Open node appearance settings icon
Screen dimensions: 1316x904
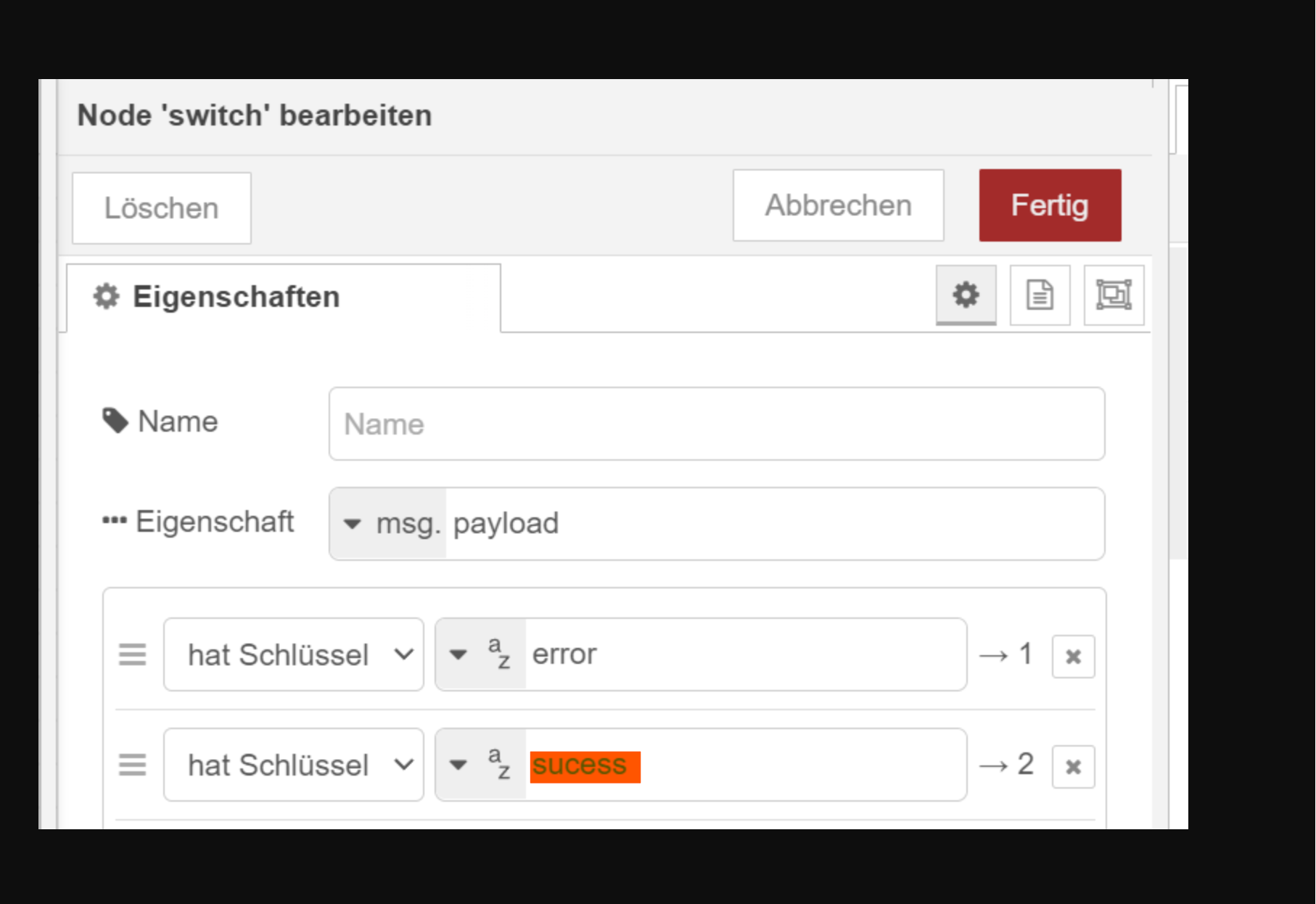pos(1114,295)
